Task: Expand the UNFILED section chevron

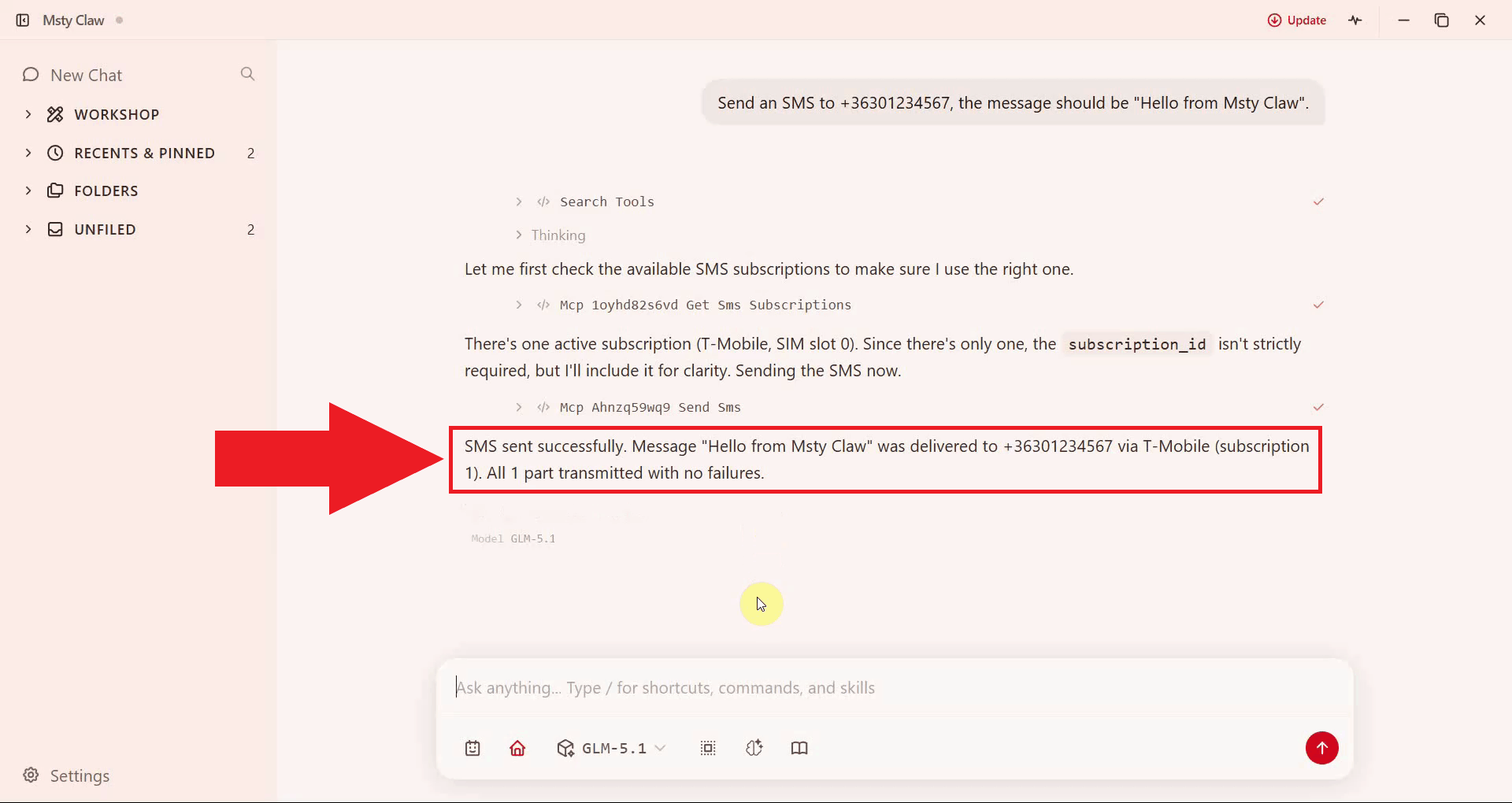Action: tap(28, 229)
